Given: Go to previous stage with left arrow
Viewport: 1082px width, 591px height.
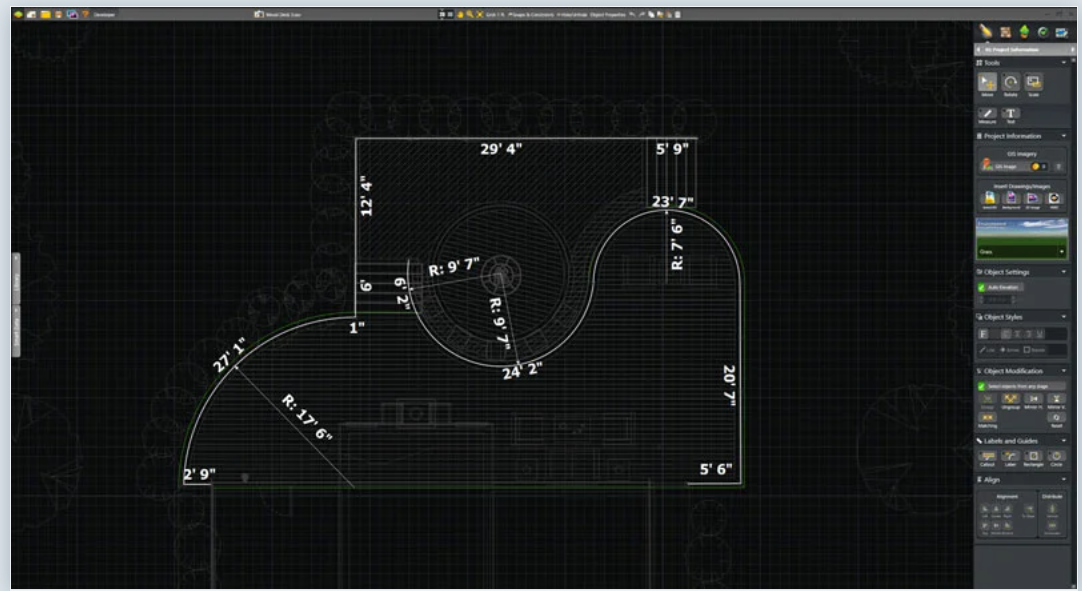Looking at the screenshot, I should [978, 50].
